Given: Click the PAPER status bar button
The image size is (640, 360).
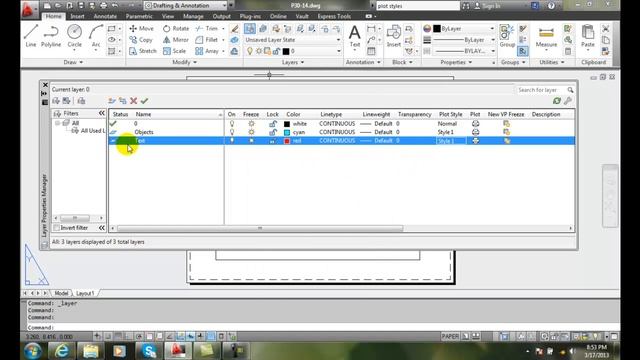Looking at the screenshot, I should [x=450, y=336].
